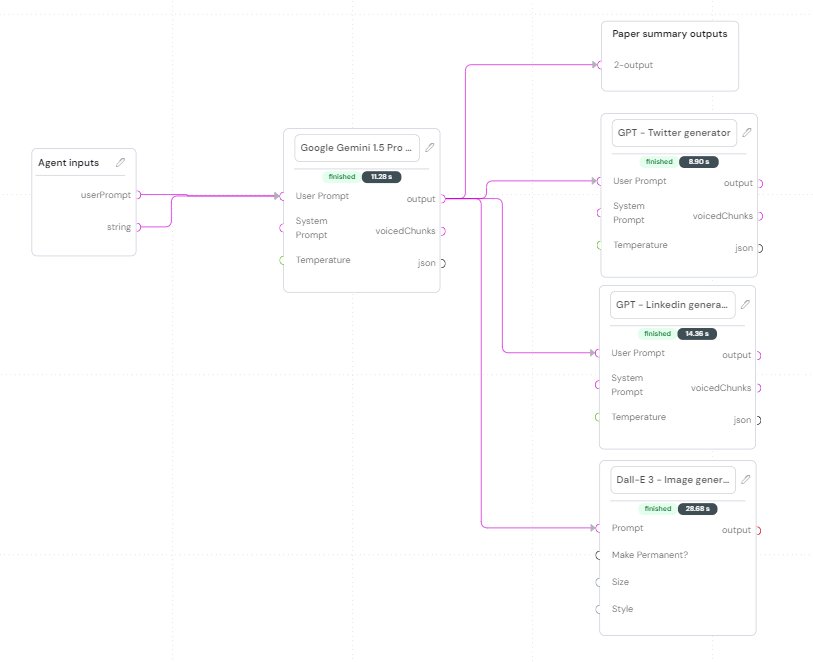Image resolution: width=813 pixels, height=662 pixels.
Task: Click the User Prompt input port on Gemini node
Action: [282, 196]
